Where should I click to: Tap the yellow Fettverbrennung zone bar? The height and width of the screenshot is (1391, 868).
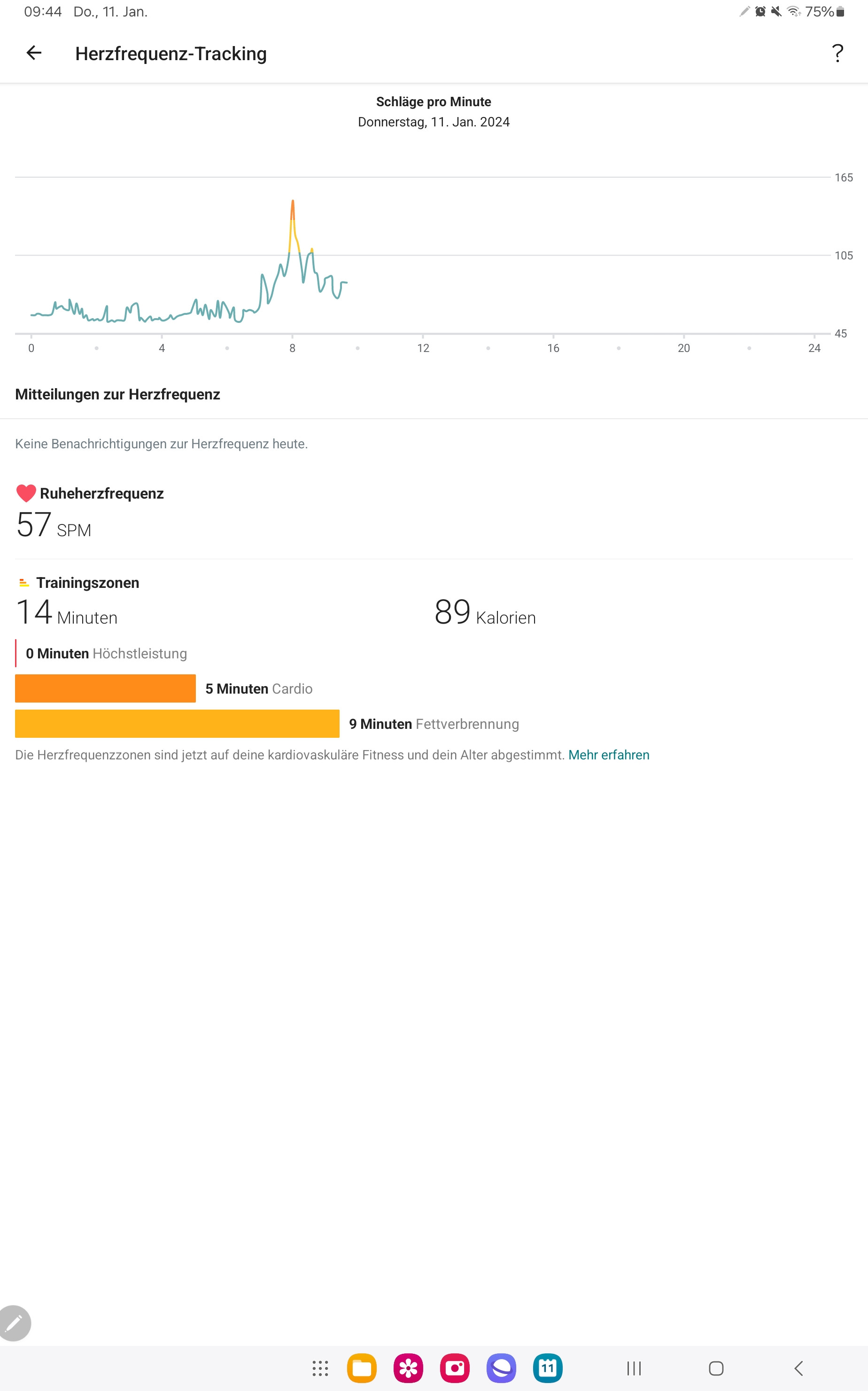177,724
